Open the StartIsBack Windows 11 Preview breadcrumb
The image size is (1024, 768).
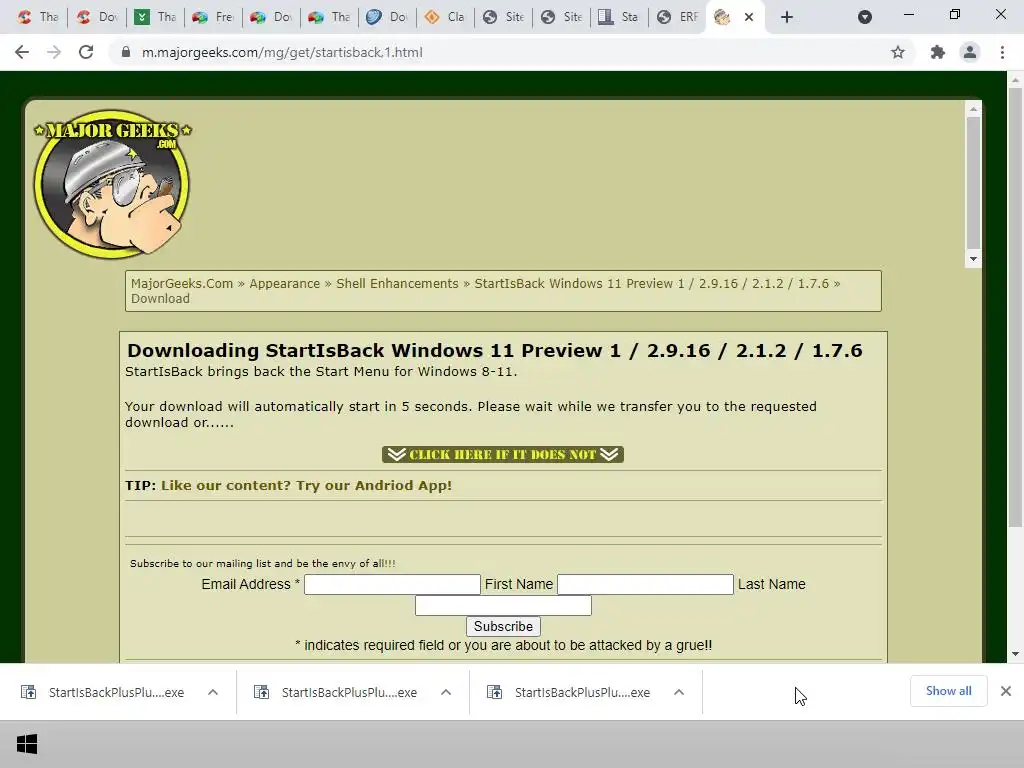(651, 283)
